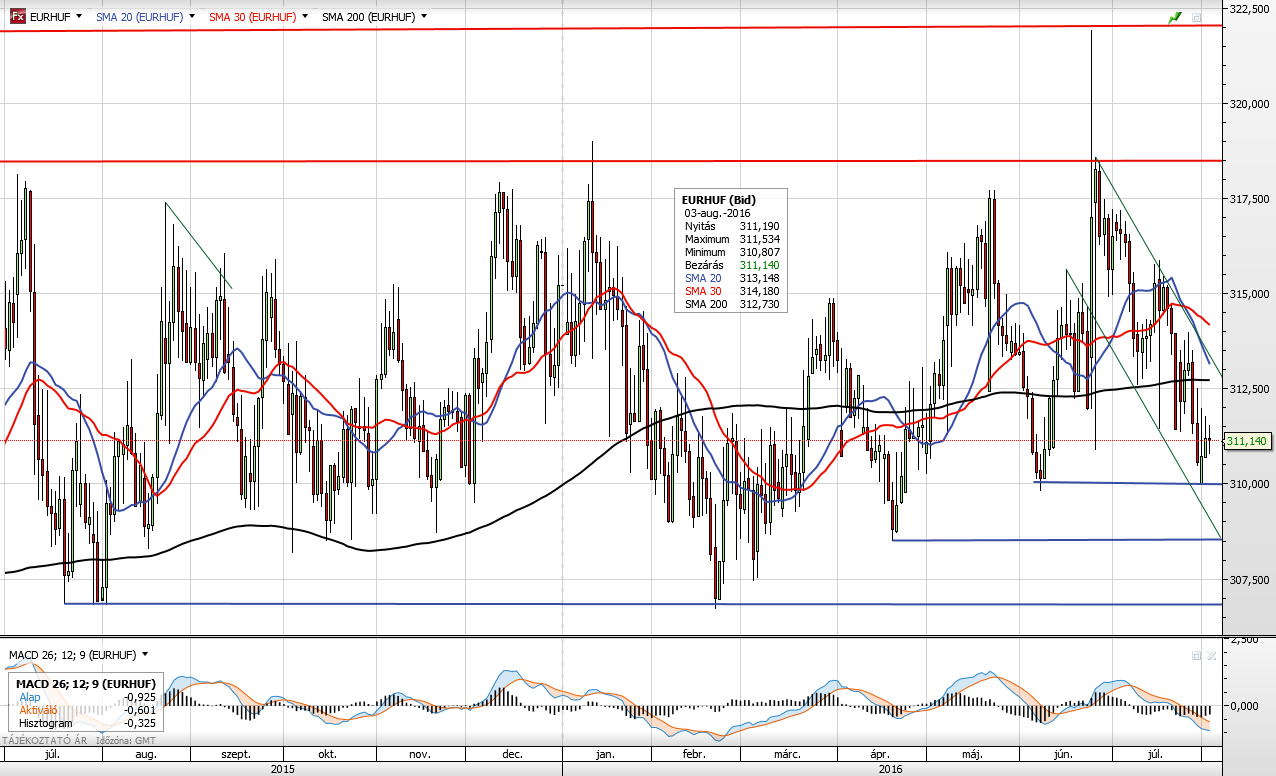1276x776 pixels.
Task: Click the 'TÁJÉKOZTATÓ ÁR' indicative price label
Action: [46, 740]
